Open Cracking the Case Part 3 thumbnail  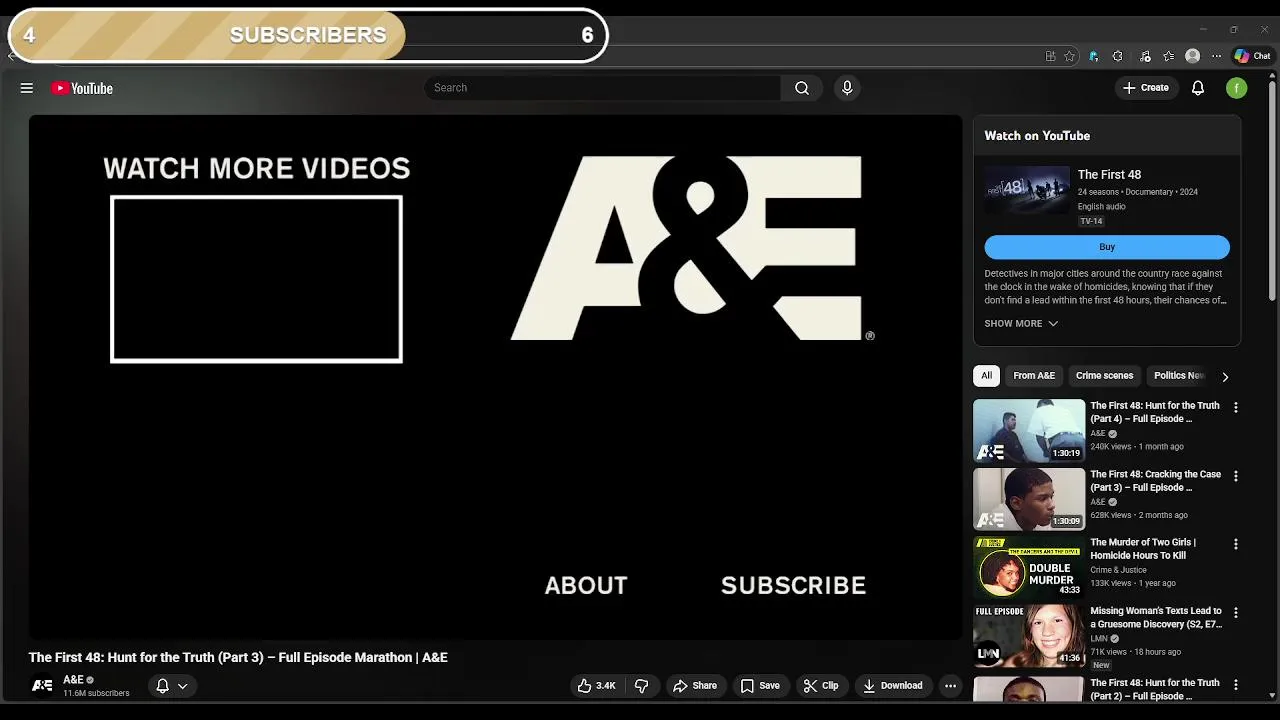point(1029,498)
